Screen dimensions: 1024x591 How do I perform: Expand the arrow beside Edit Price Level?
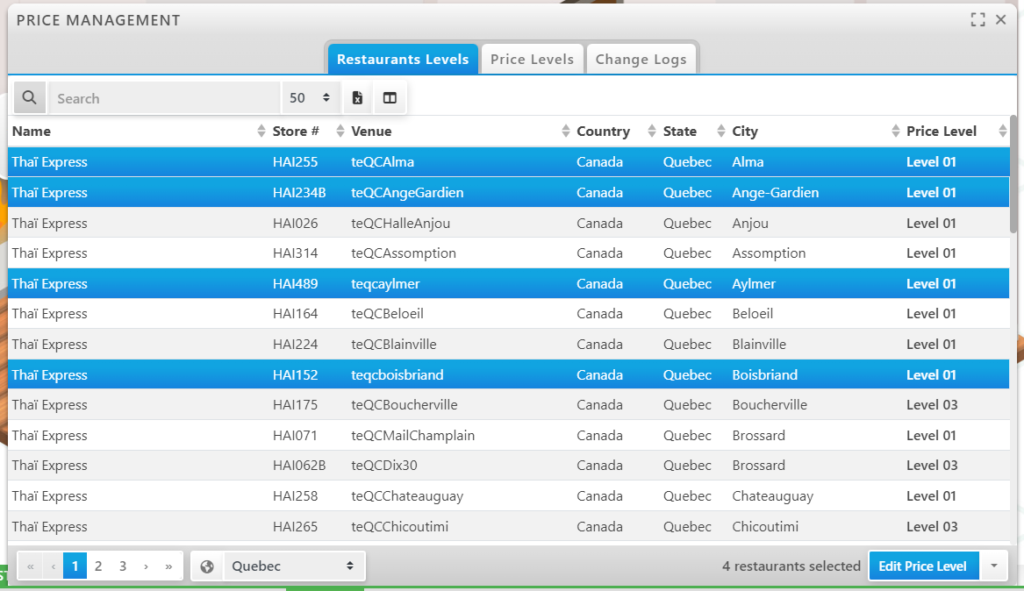point(994,566)
